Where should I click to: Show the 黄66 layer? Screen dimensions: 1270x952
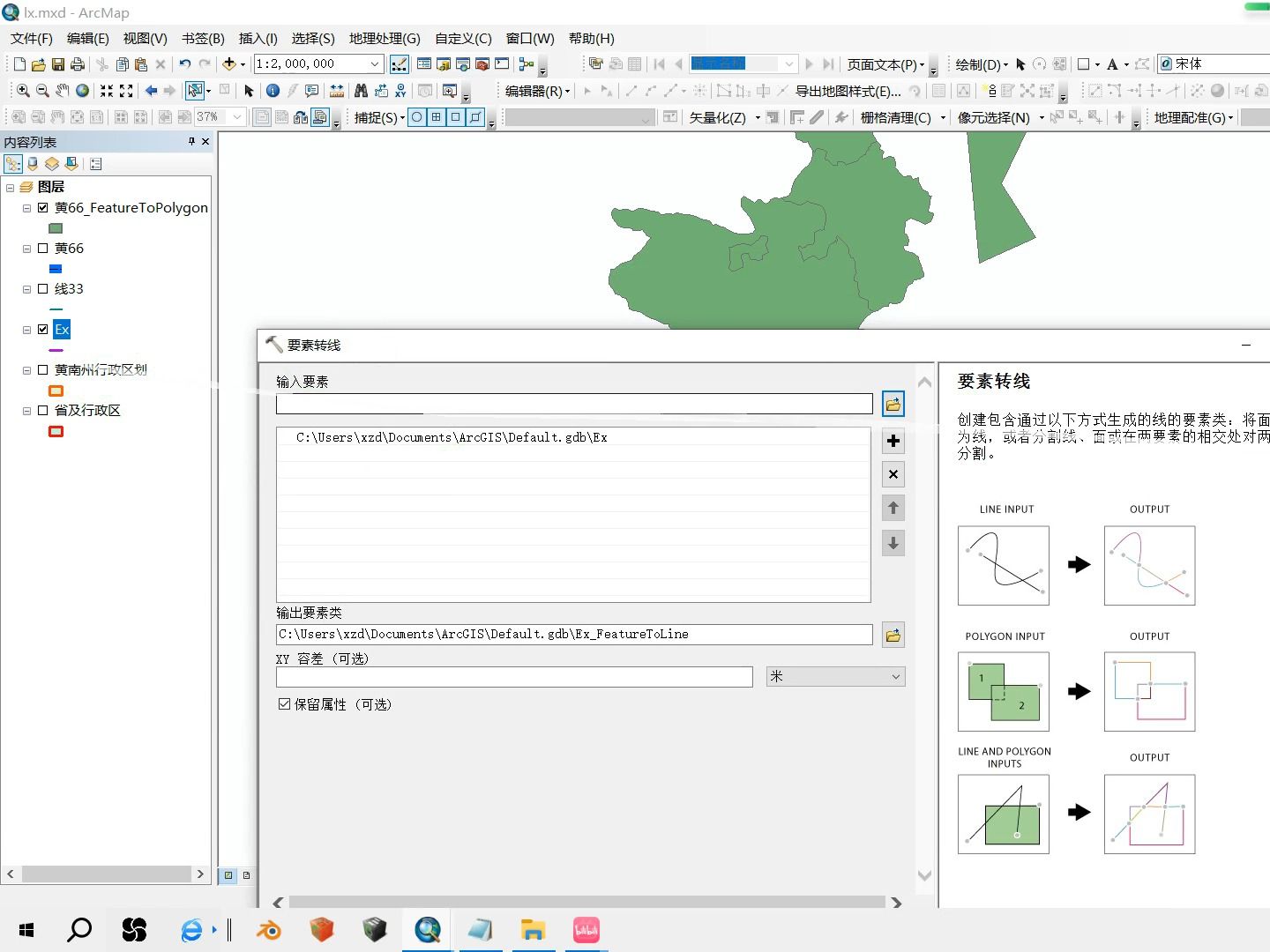[42, 248]
